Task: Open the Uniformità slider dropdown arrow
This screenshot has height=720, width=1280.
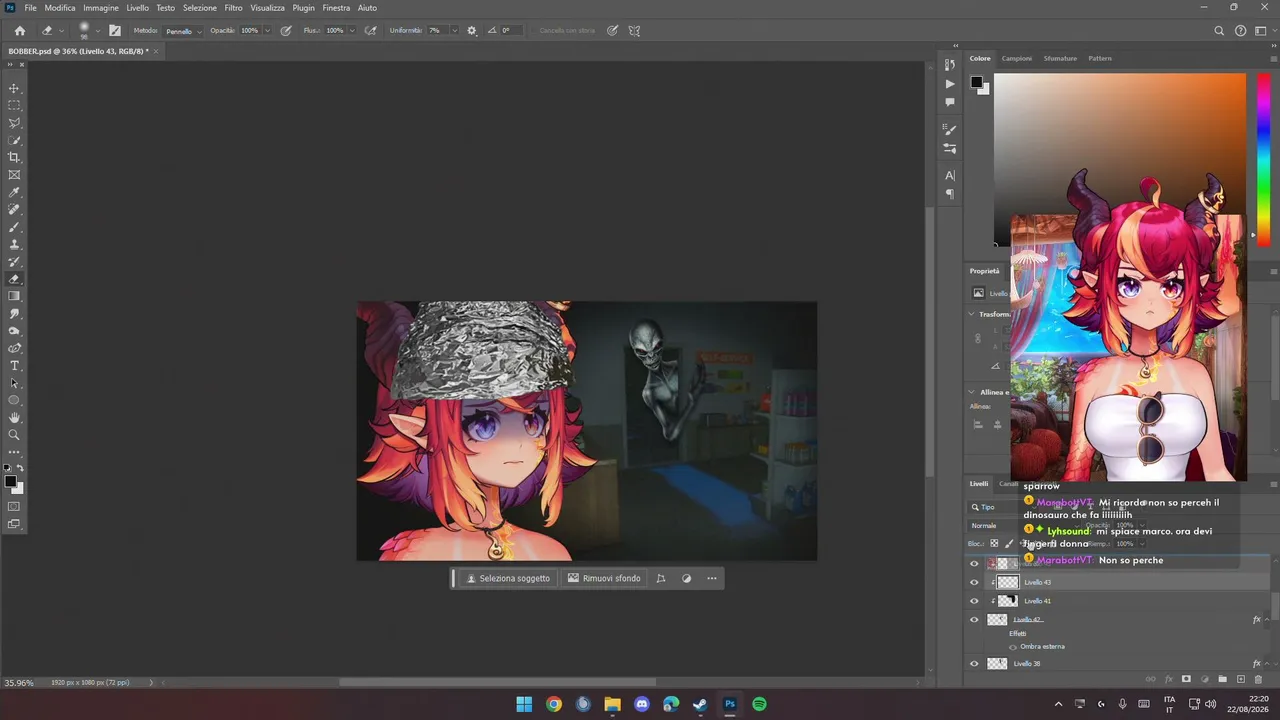Action: 455,31
